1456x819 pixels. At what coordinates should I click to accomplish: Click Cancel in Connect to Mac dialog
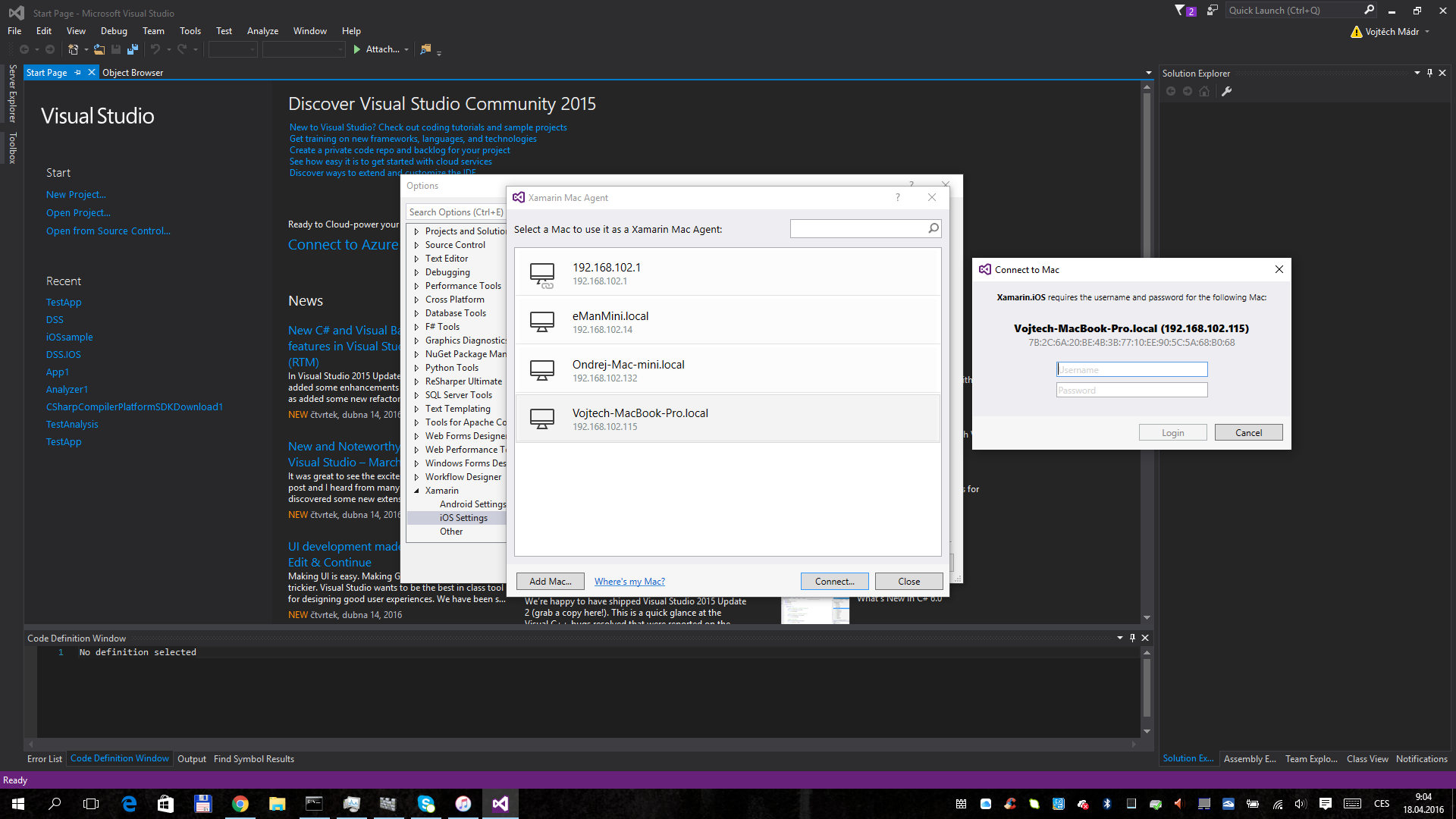click(x=1248, y=432)
